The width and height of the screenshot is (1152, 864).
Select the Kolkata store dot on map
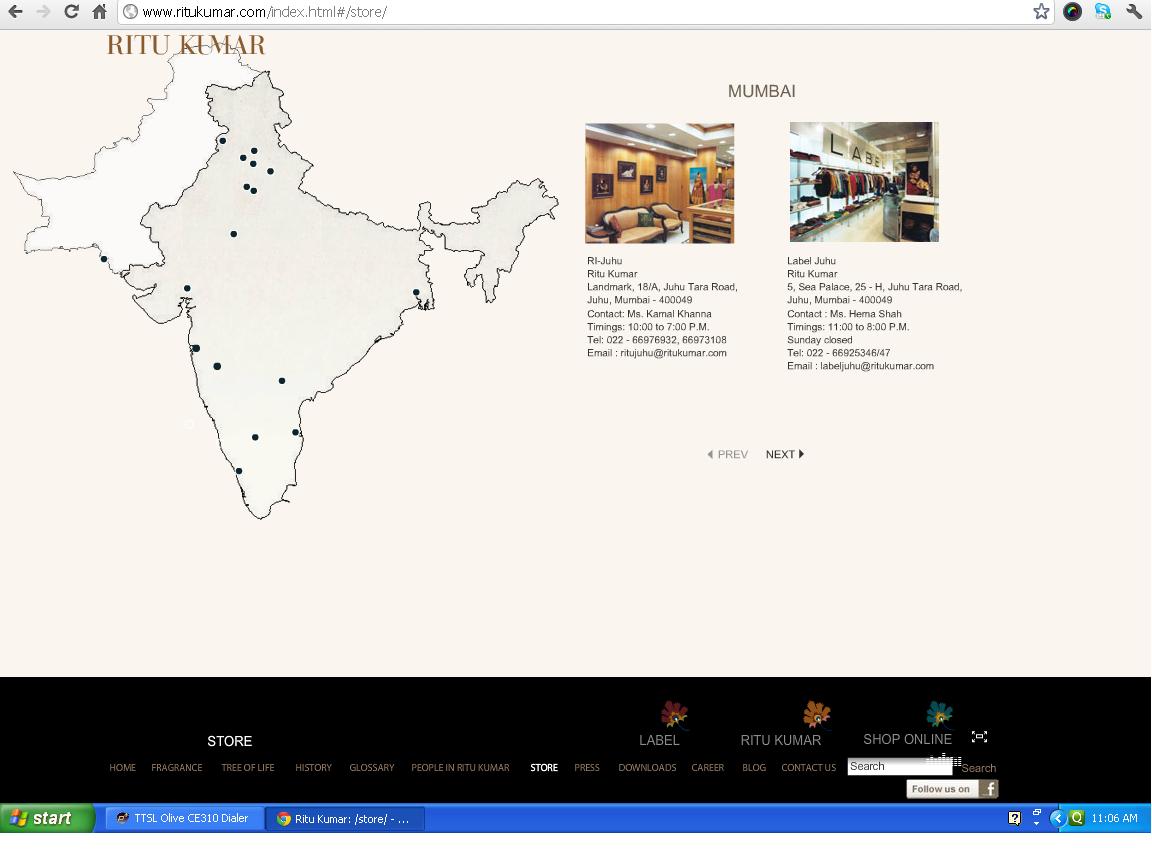click(416, 292)
